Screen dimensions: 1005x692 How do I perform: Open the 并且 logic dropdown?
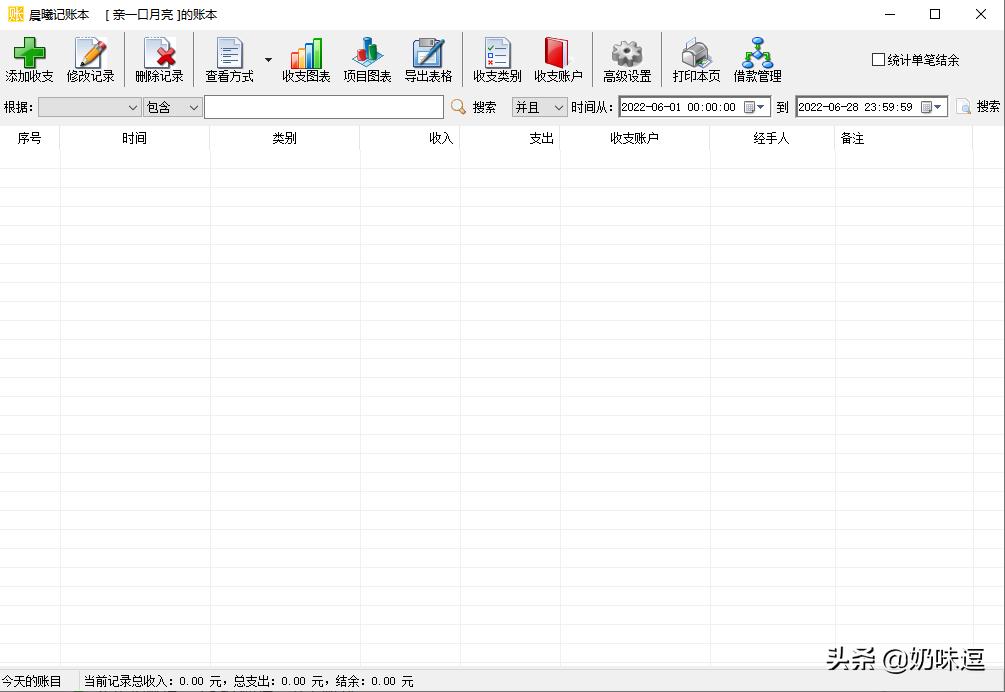pos(539,107)
